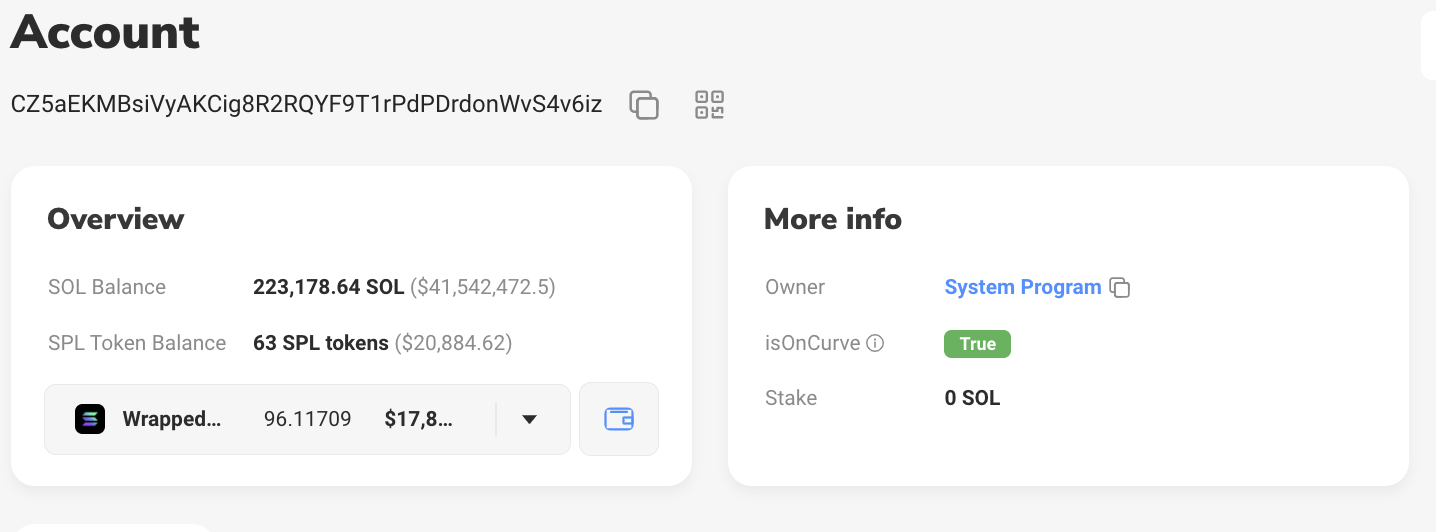The width and height of the screenshot is (1436, 532).
Task: Open the Wrapped token selector box
Action: (x=307, y=419)
